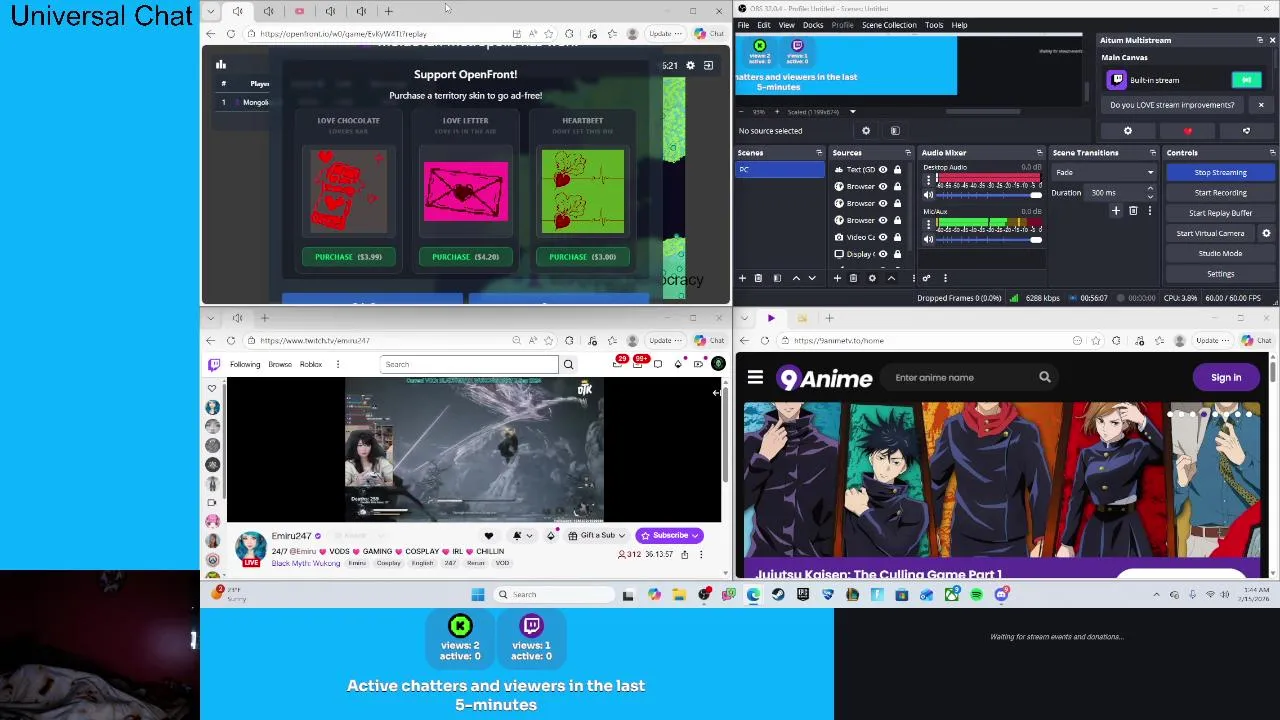The image size is (1280, 720).
Task: Open Twitch notifications inbox icon
Action: click(637, 364)
